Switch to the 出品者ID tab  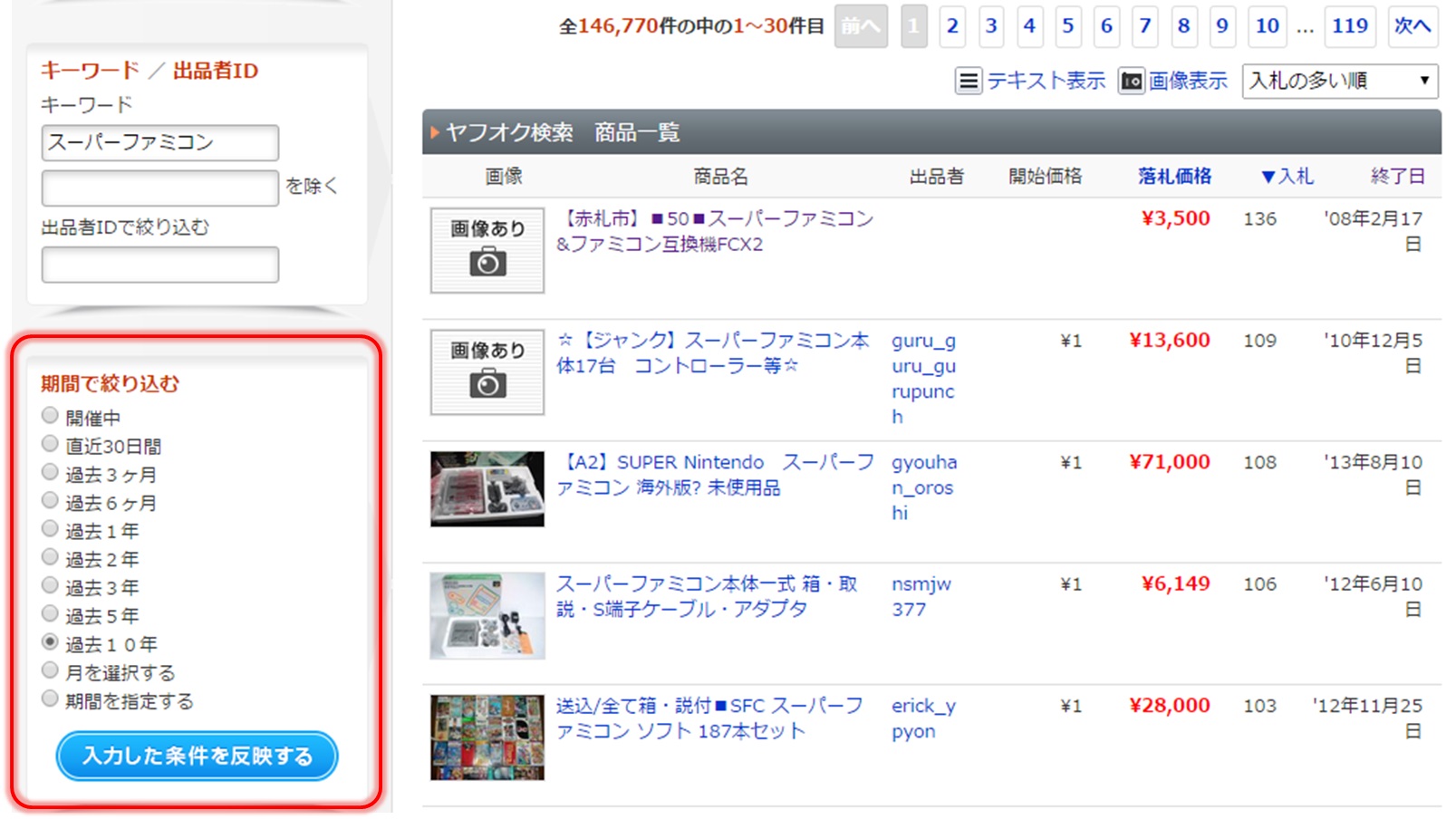point(216,71)
